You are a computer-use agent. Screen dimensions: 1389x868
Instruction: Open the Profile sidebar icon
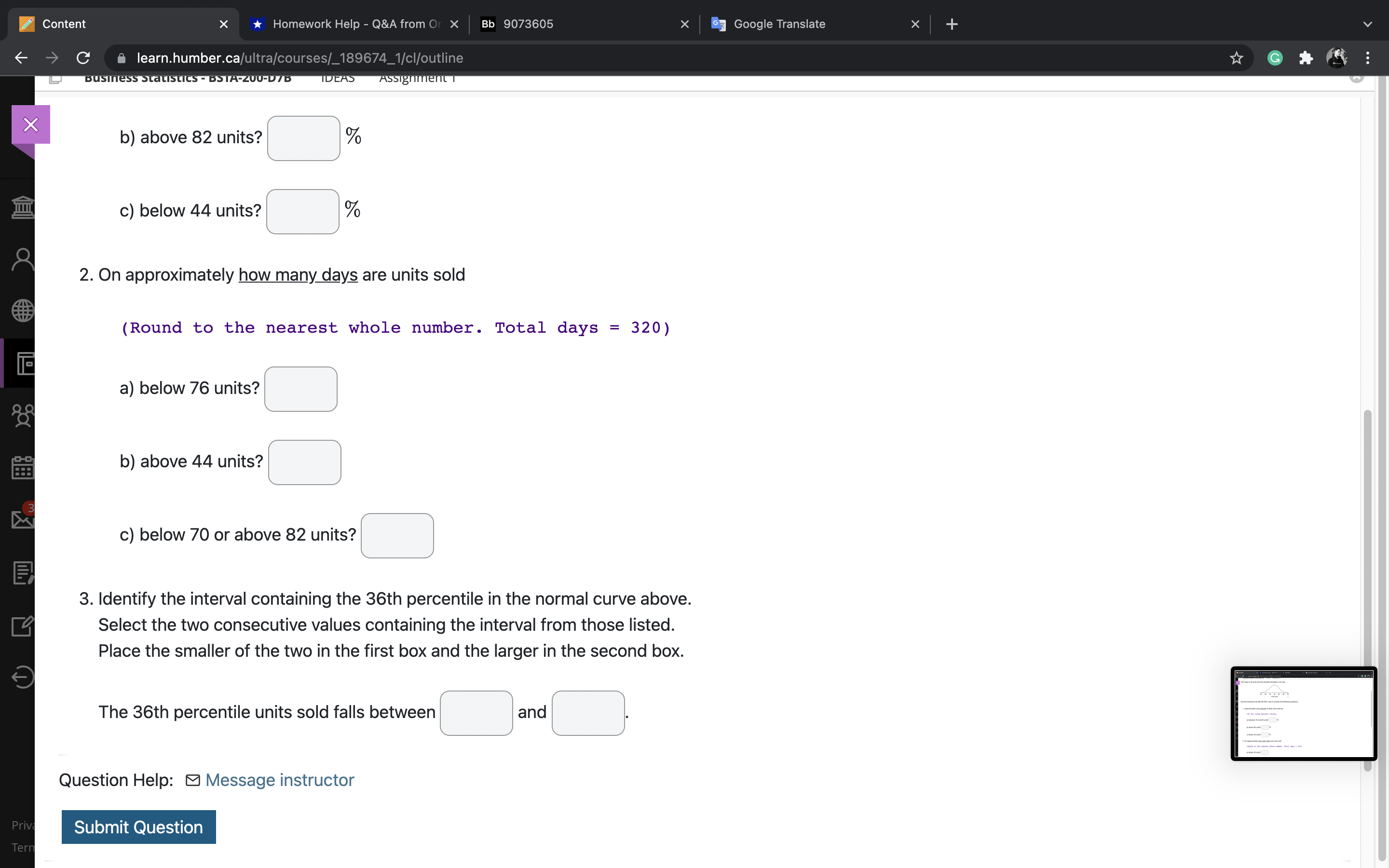point(22,259)
